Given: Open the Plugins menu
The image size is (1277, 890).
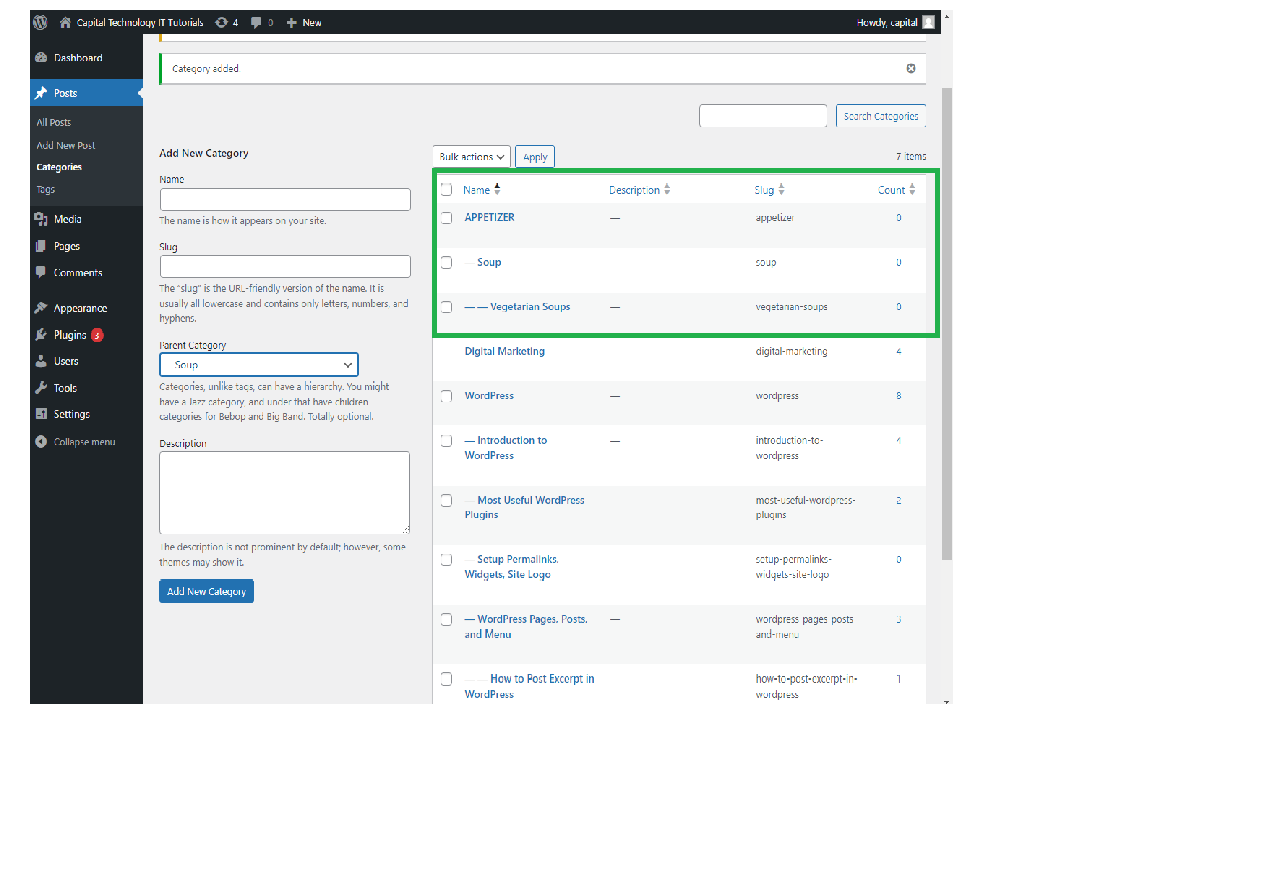Looking at the screenshot, I should point(69,335).
